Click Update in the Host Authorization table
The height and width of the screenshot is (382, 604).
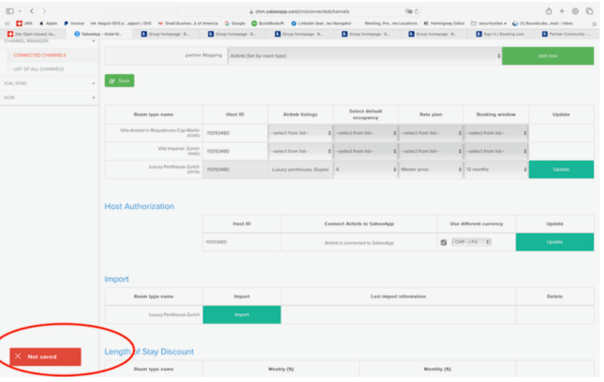point(555,242)
